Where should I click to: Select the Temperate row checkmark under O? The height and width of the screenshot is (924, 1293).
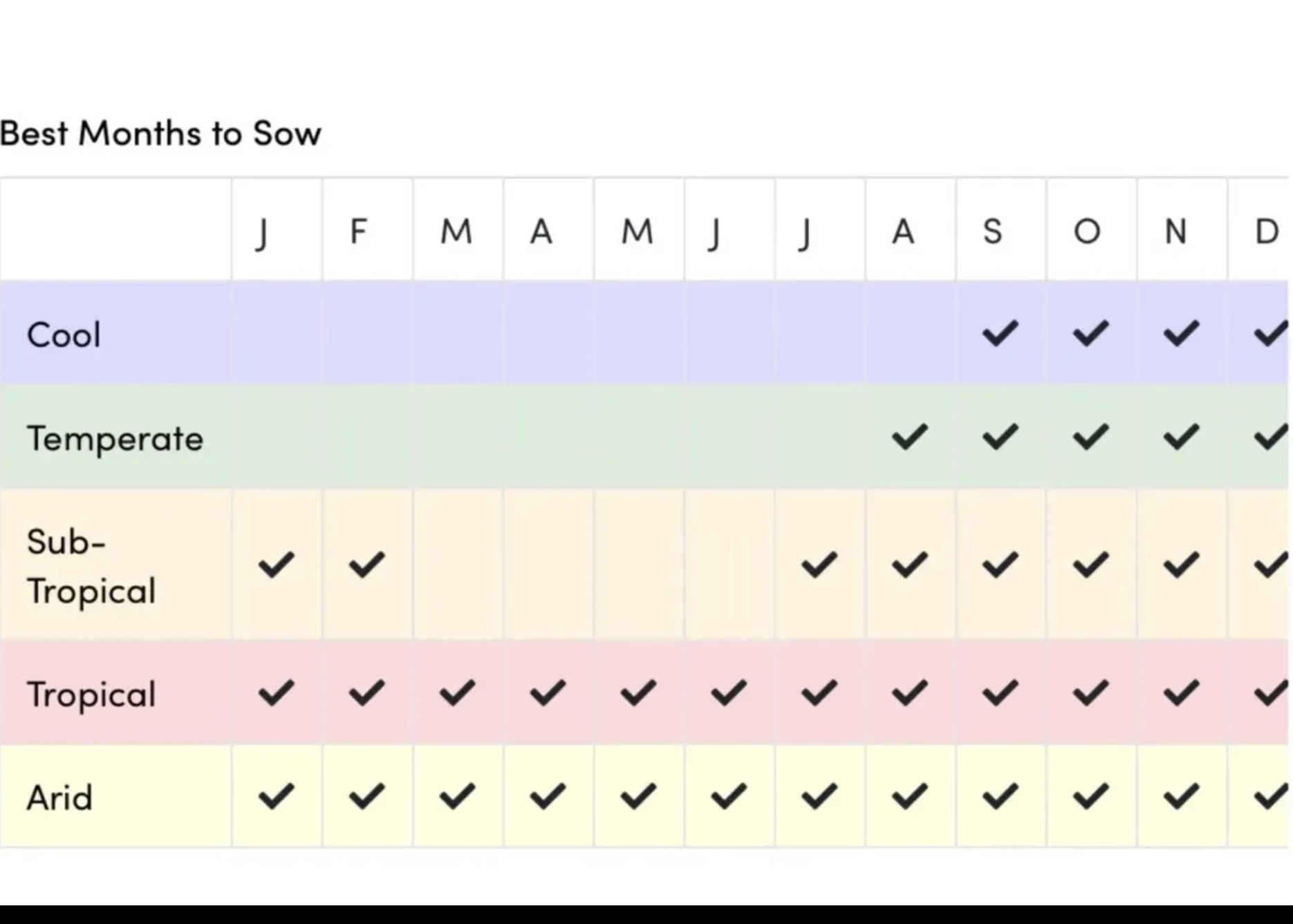click(x=1090, y=437)
